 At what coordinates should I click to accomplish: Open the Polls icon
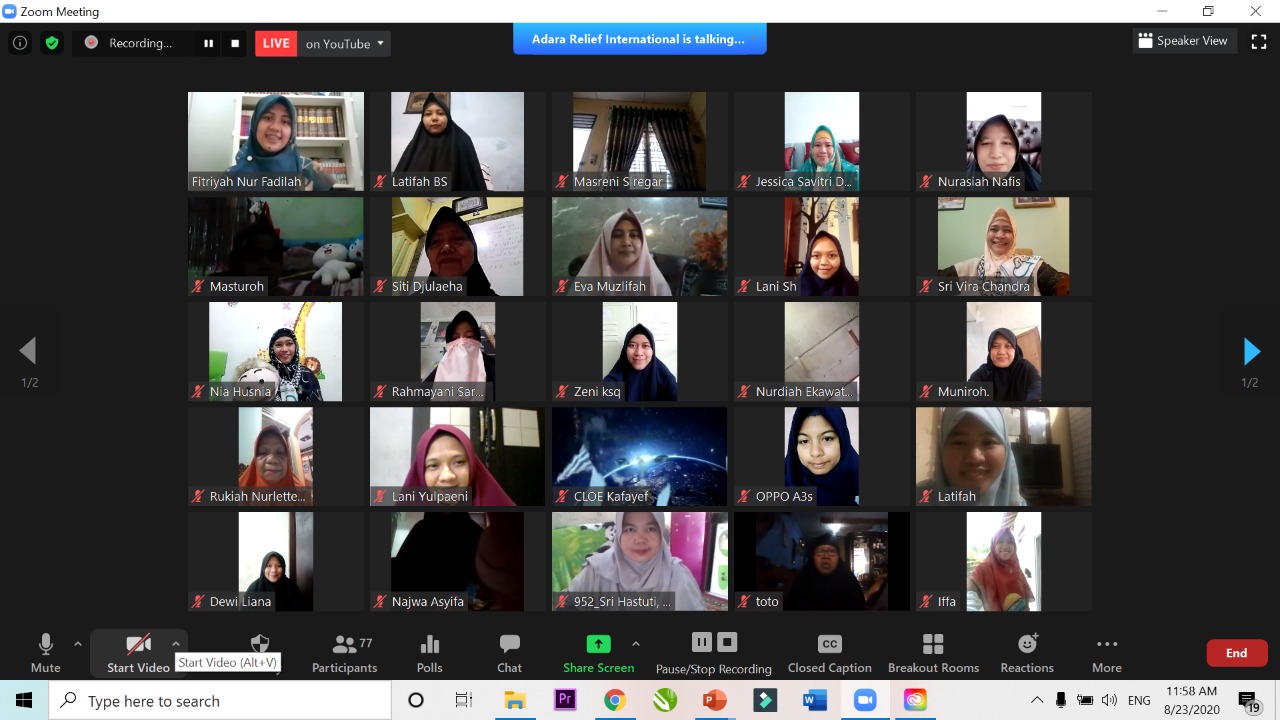tap(429, 653)
